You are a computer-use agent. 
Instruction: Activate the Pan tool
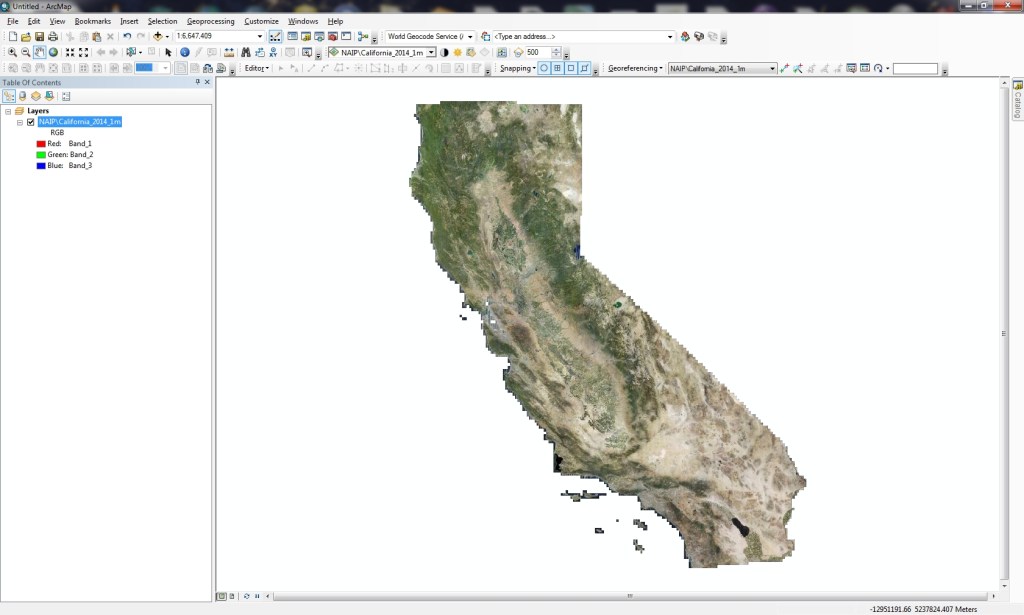(37, 50)
